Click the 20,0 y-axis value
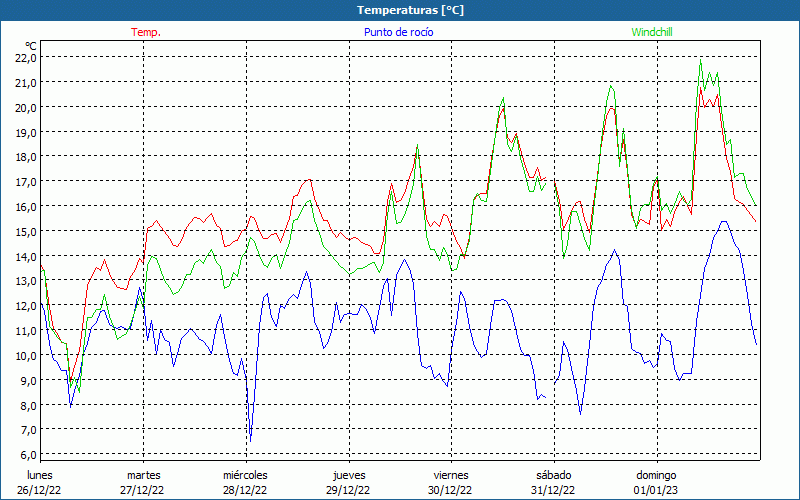This screenshot has height=500, width=800. tap(27, 108)
